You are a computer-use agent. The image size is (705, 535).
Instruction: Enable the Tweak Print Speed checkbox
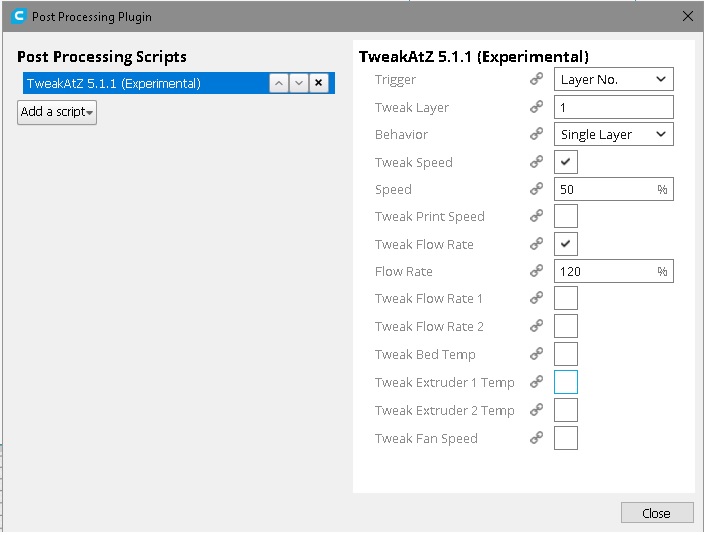[x=566, y=216]
